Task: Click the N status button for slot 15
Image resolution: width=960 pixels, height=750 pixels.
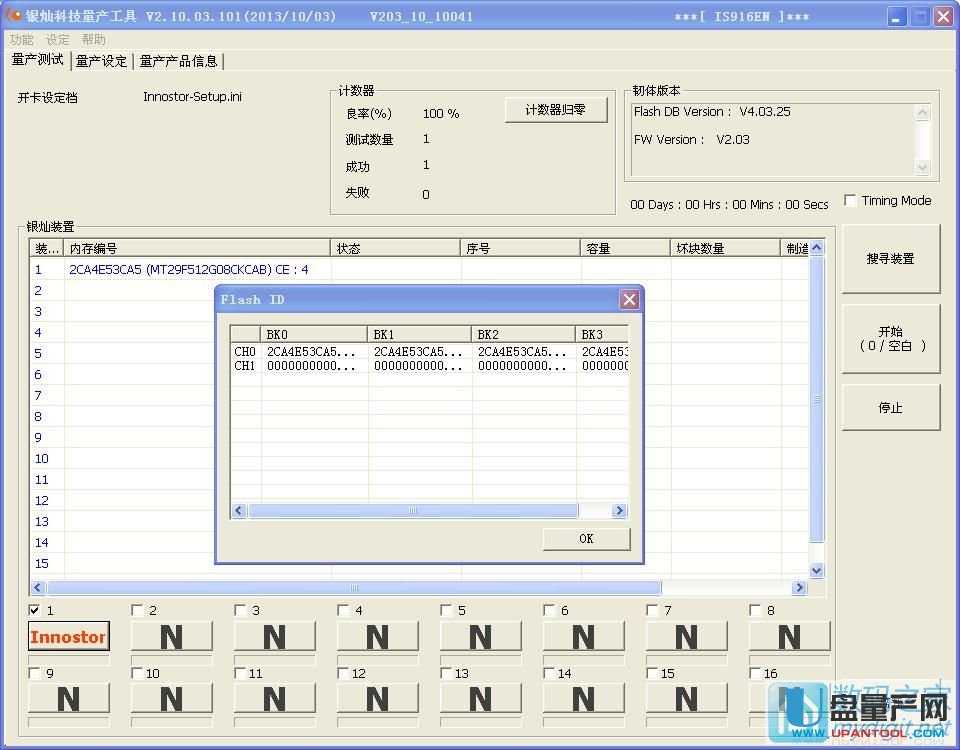Action: point(686,698)
